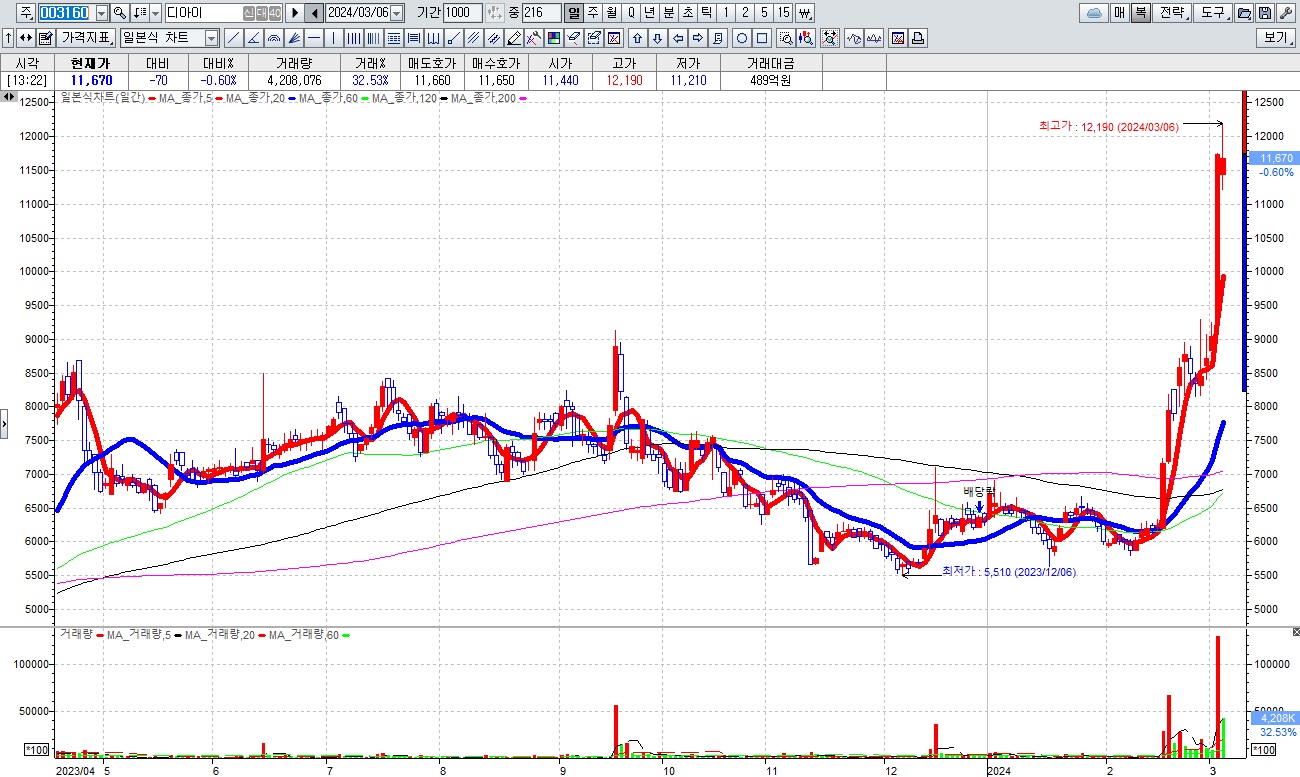
Task: Click the count field showing 216
Action: [x=542, y=13]
